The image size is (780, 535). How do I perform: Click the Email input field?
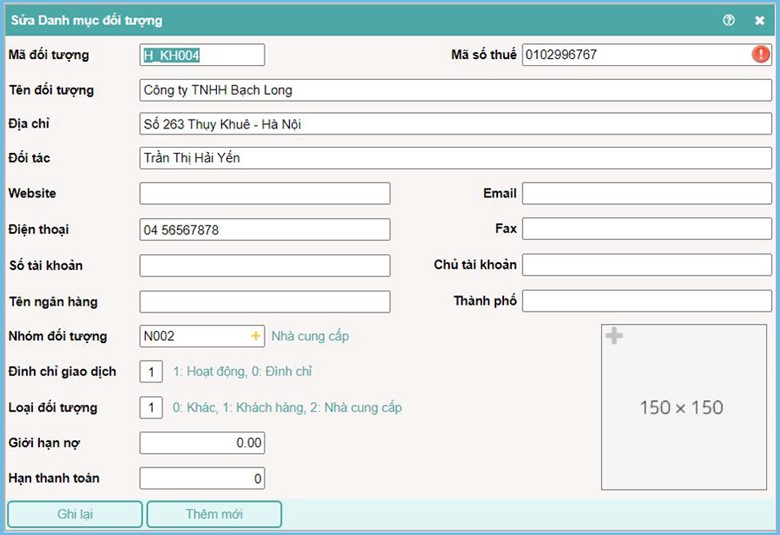[646, 193]
